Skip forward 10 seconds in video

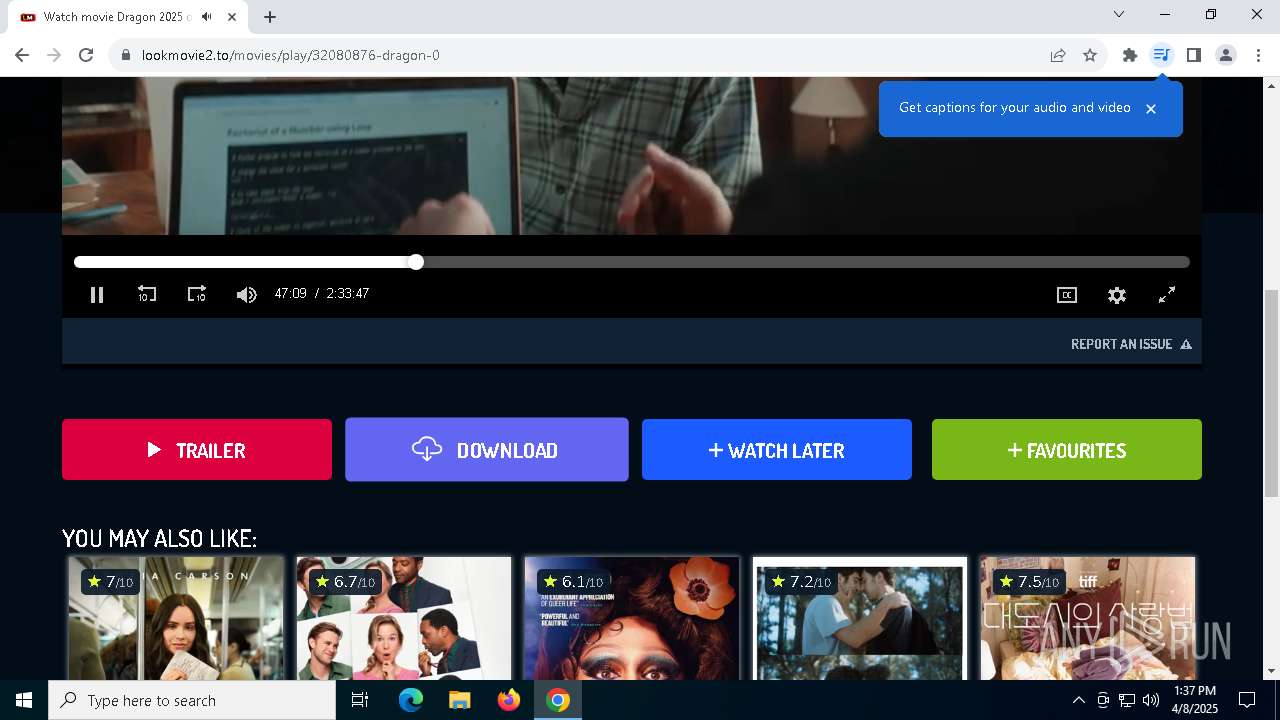(x=197, y=294)
